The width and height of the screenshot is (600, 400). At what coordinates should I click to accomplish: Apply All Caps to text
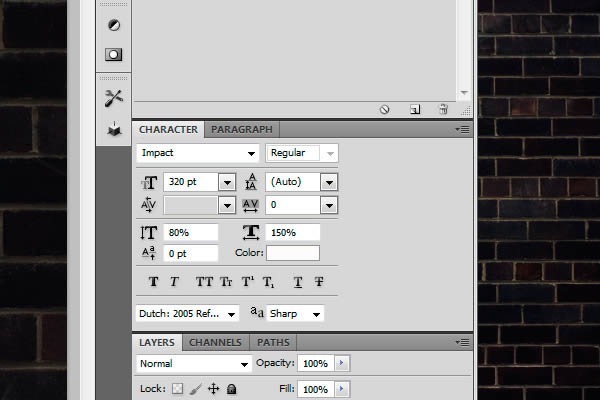pyautogui.click(x=205, y=282)
